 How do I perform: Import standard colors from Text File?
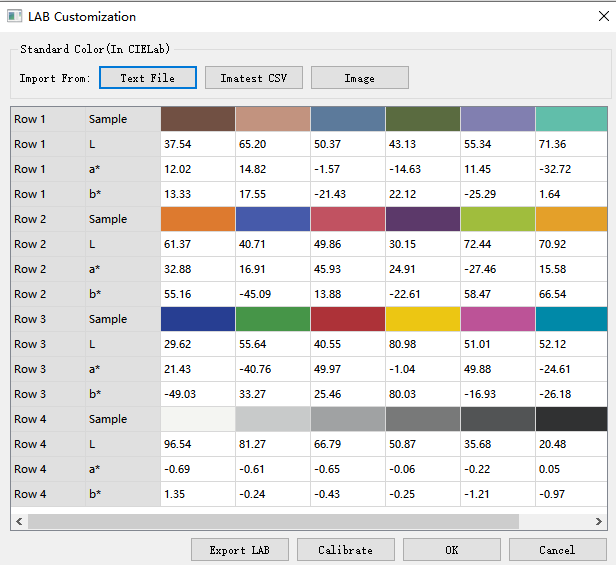pos(147,78)
